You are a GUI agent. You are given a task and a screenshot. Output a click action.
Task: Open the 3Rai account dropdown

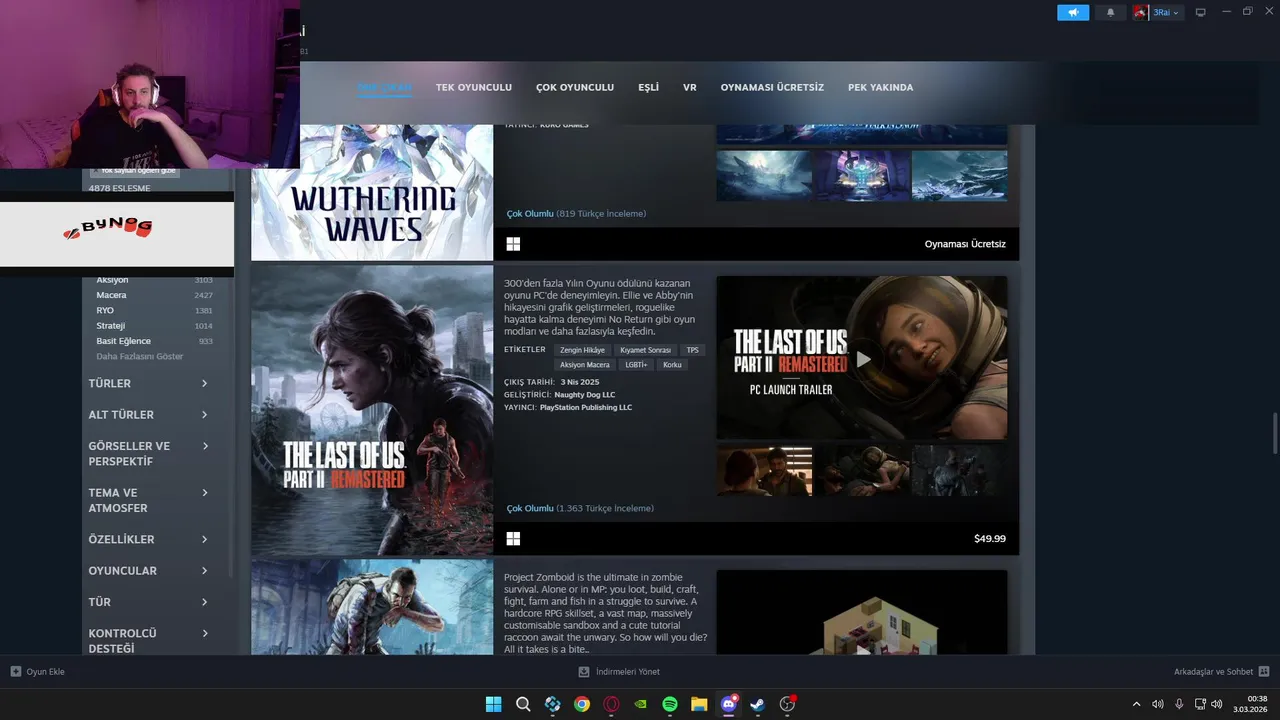pyautogui.click(x=1167, y=12)
